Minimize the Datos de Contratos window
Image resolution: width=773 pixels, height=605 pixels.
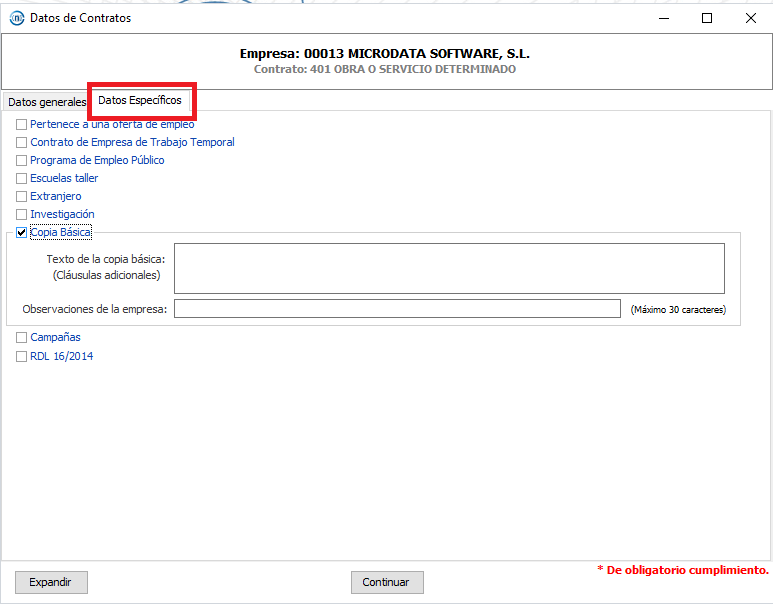coord(663,18)
